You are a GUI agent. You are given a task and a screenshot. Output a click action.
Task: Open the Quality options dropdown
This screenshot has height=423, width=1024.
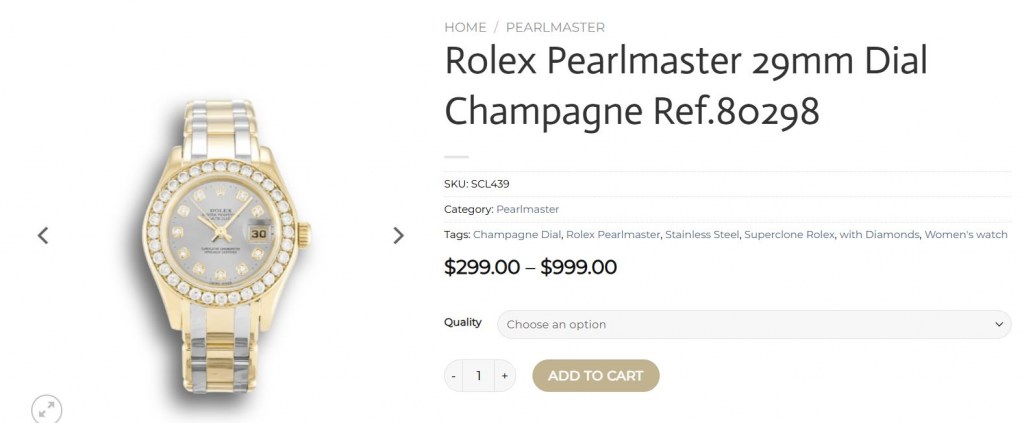coord(740,324)
